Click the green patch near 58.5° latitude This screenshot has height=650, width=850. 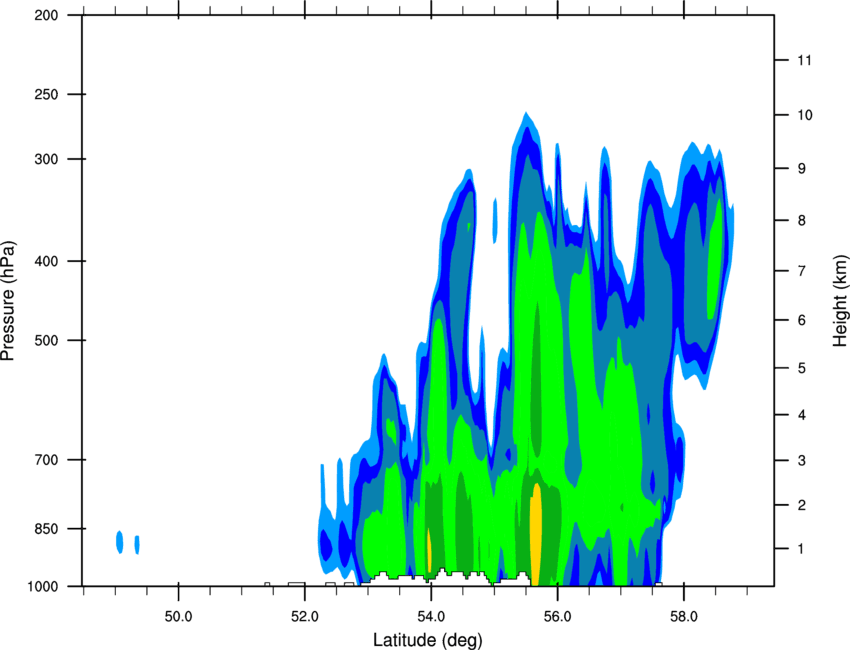716,260
